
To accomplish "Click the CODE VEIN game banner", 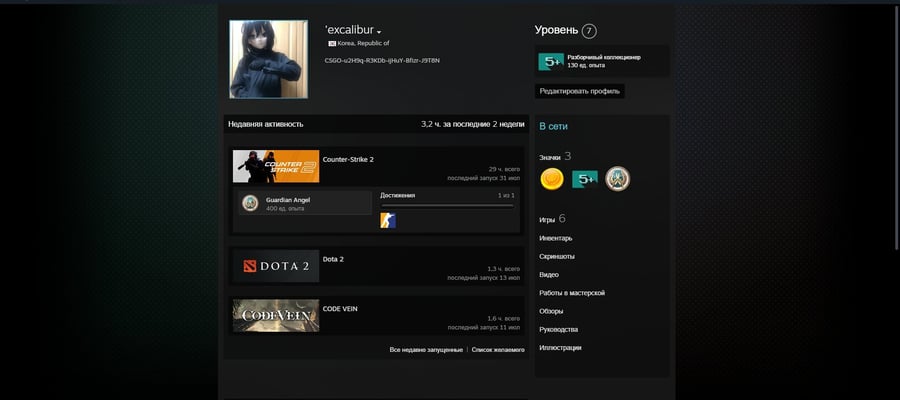I will click(276, 316).
